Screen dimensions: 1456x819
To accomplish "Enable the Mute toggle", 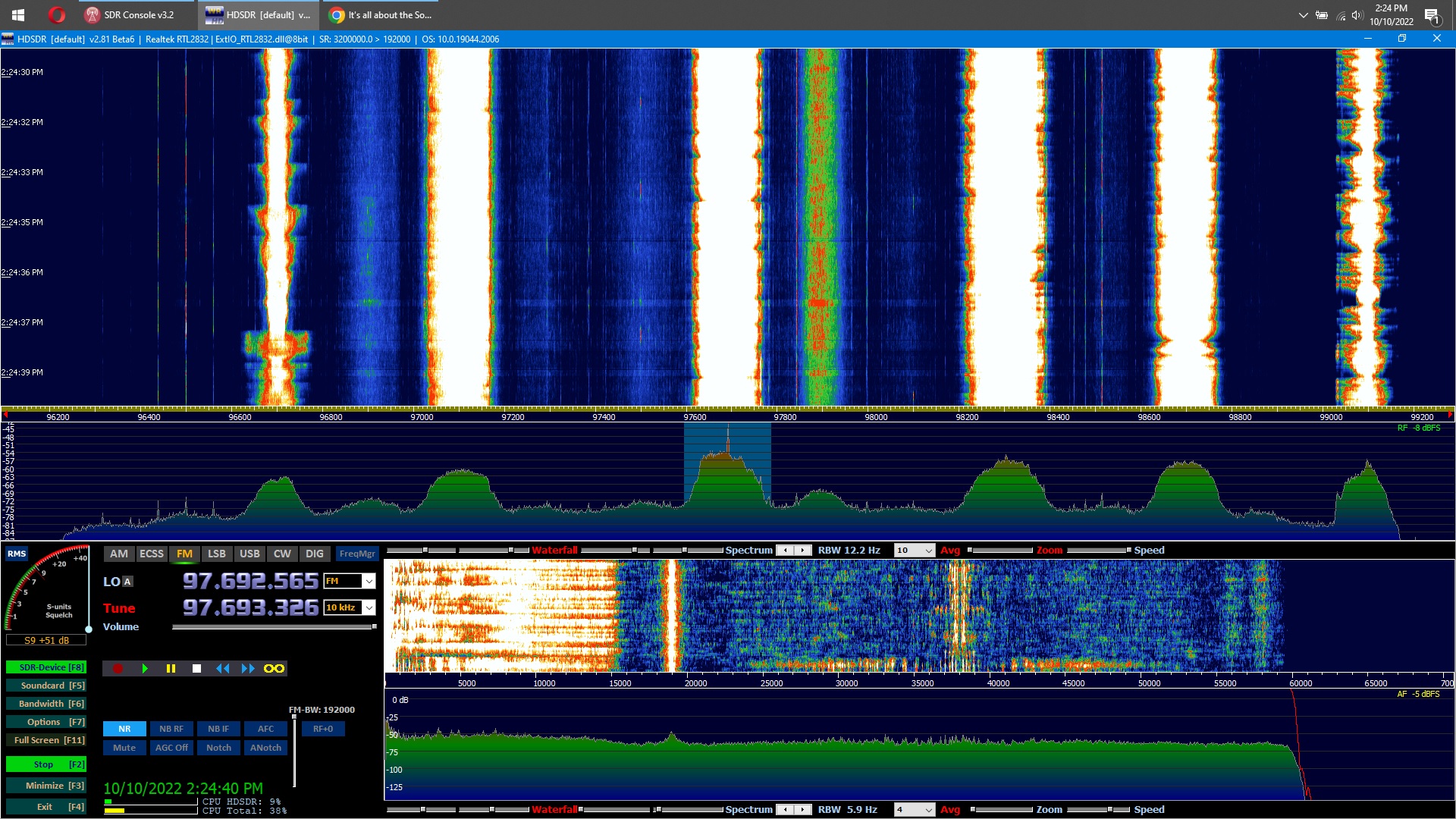I will (x=124, y=748).
